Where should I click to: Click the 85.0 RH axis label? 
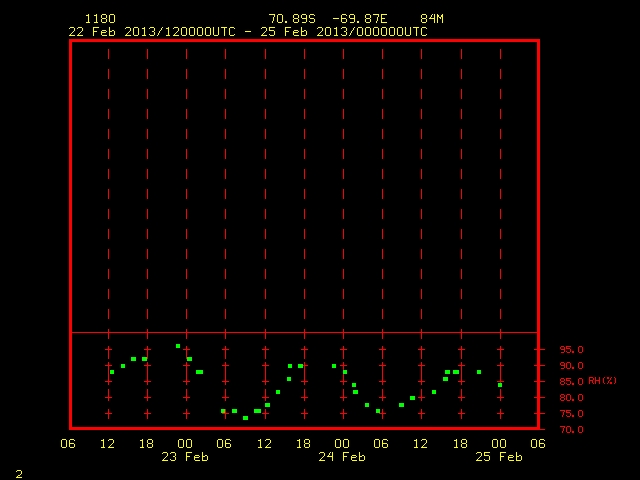[571, 382]
